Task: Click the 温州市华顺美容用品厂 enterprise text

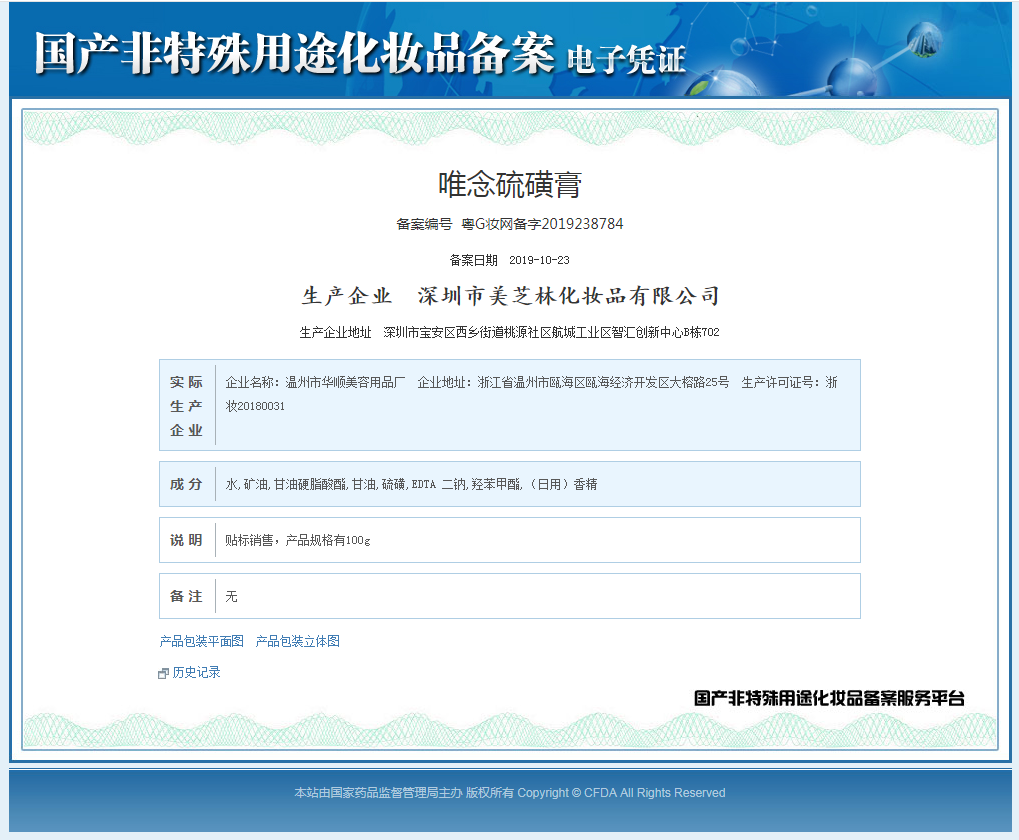Action: click(x=345, y=383)
